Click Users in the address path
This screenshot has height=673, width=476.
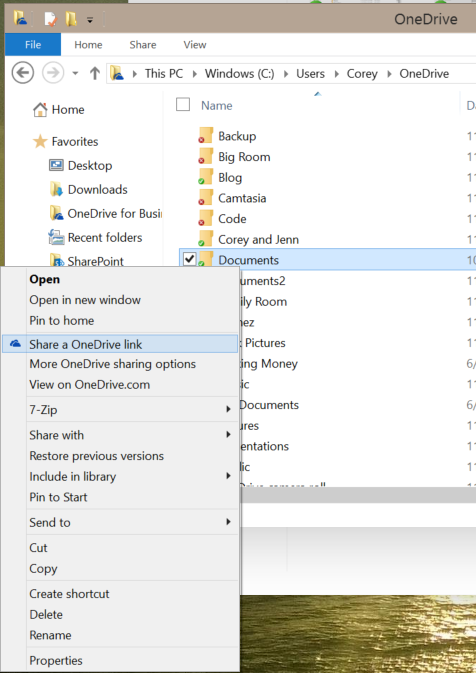[x=310, y=73]
